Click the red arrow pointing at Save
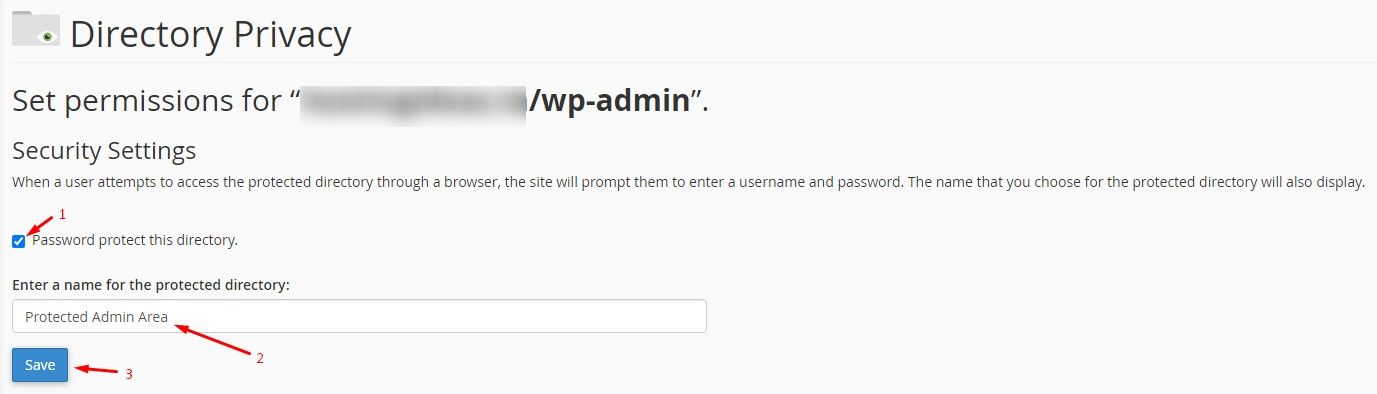 (97, 371)
